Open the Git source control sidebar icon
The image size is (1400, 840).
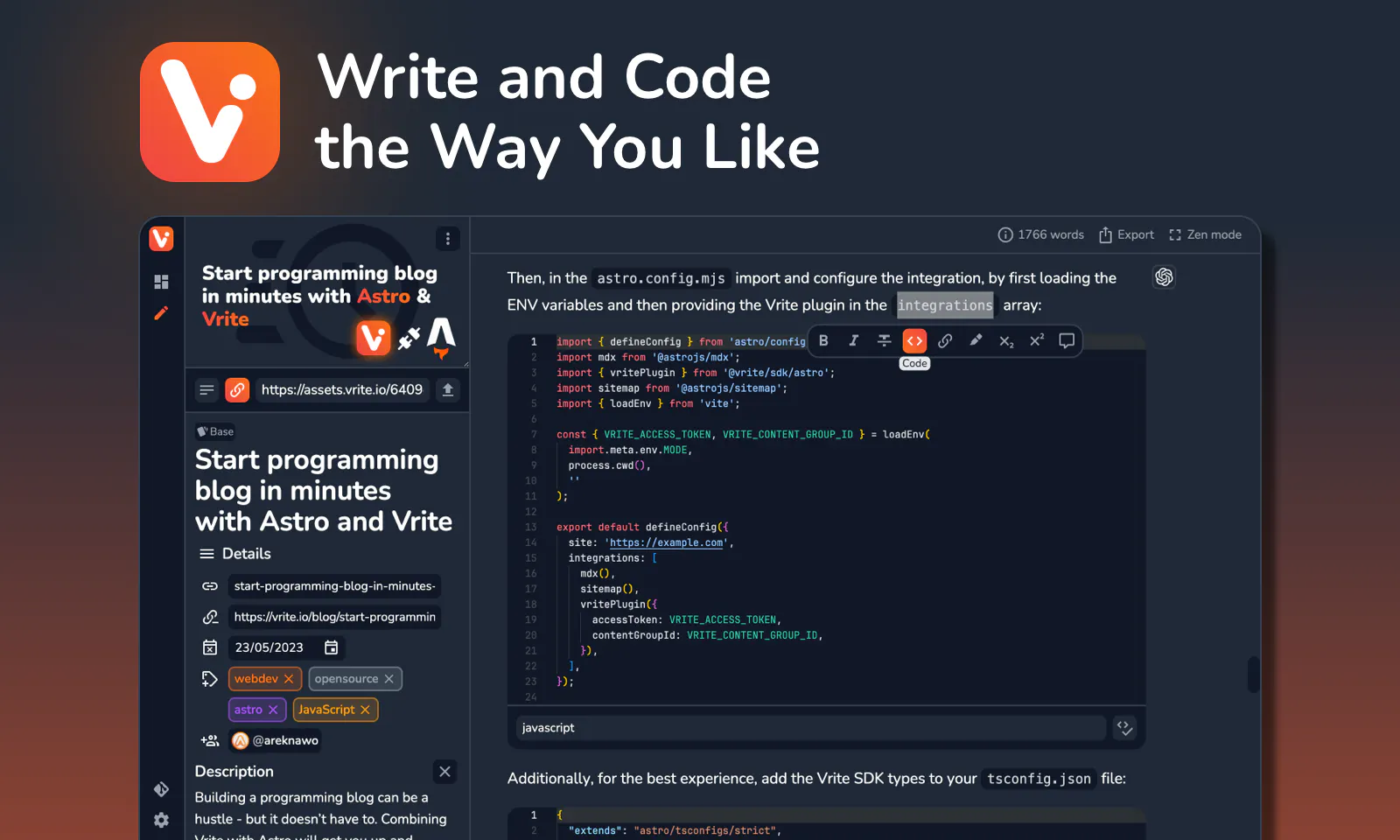click(161, 789)
